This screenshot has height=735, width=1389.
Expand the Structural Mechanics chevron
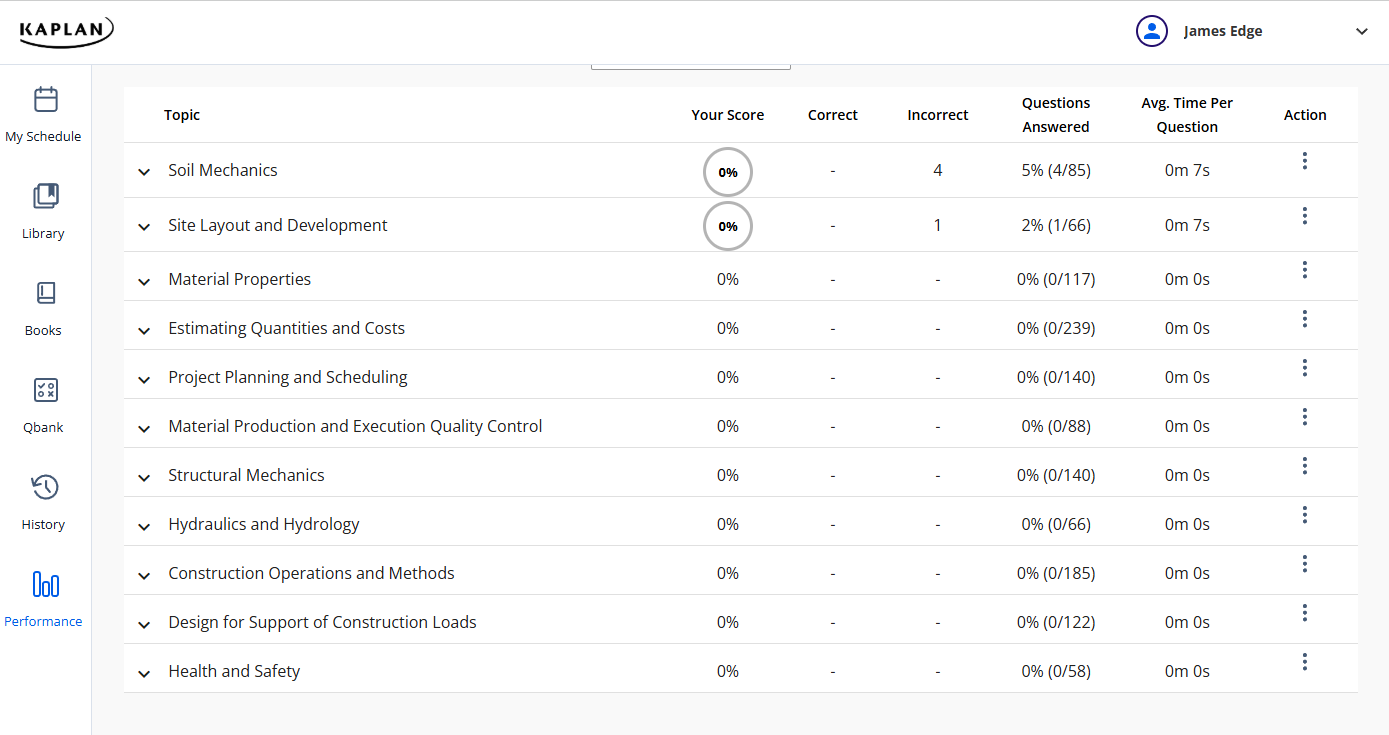(x=144, y=477)
